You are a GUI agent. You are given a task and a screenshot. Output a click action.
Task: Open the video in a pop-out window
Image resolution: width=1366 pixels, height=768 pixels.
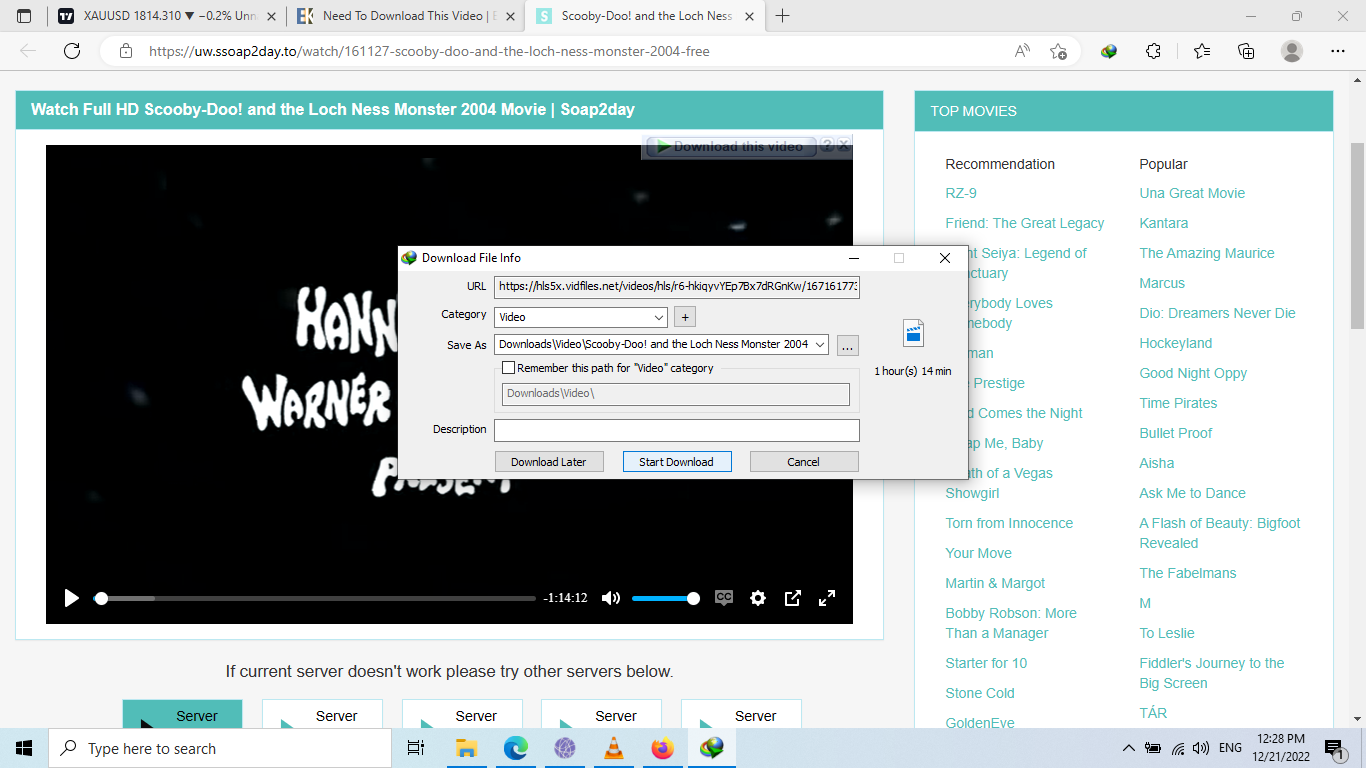[x=792, y=598]
